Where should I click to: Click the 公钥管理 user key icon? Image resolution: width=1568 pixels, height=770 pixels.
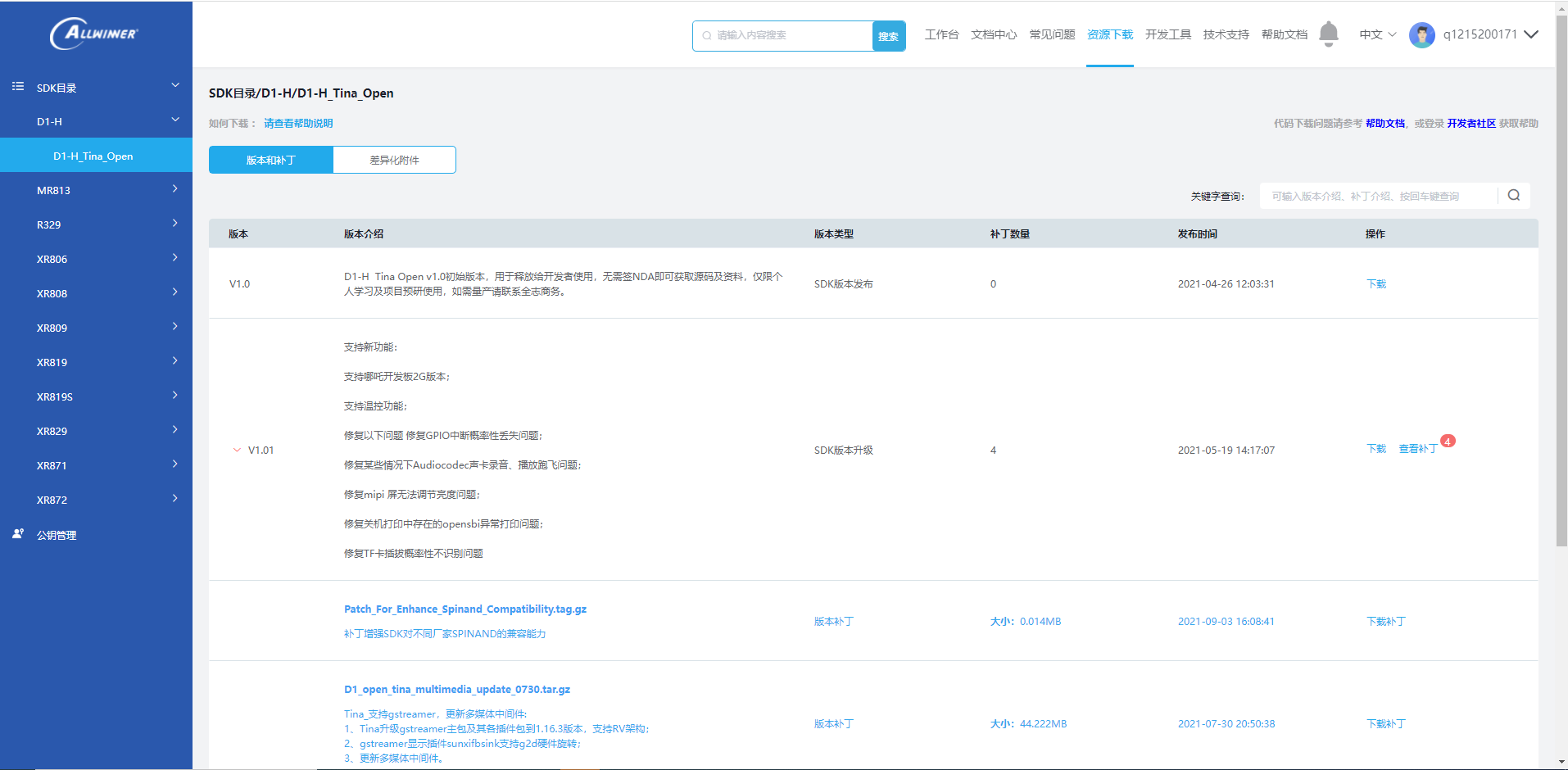point(18,533)
